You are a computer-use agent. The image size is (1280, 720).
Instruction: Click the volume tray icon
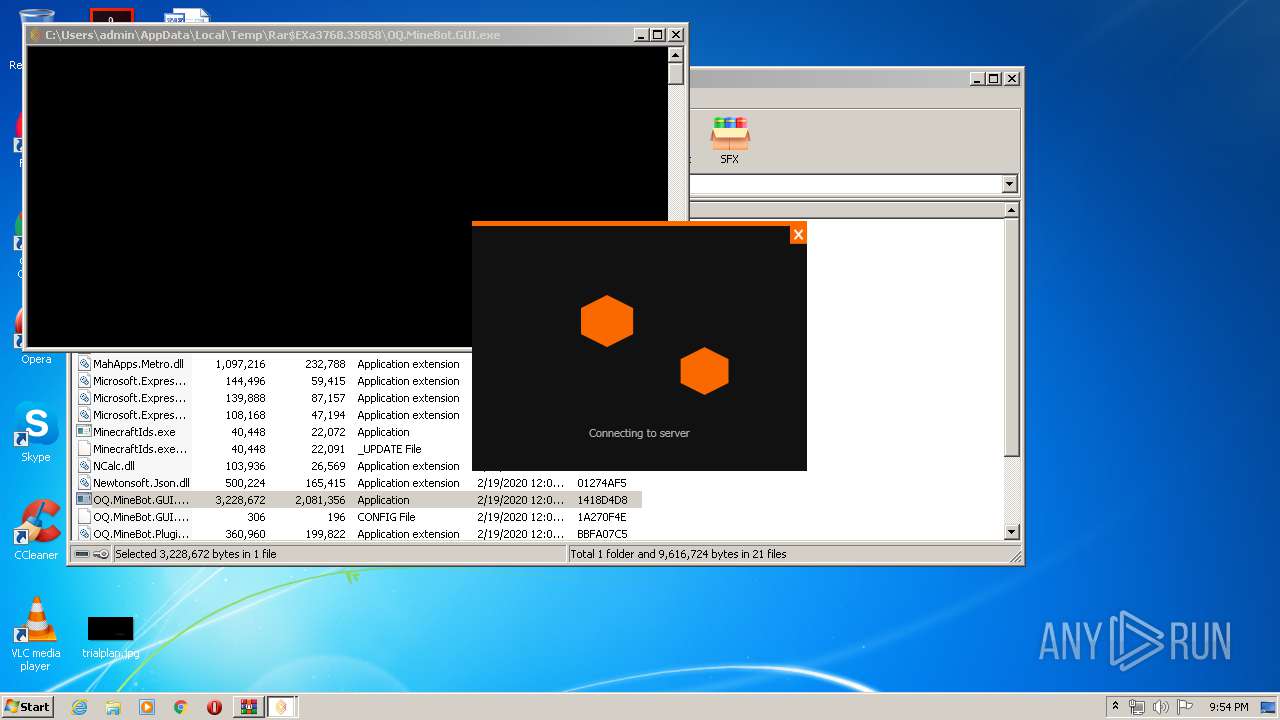point(1161,707)
